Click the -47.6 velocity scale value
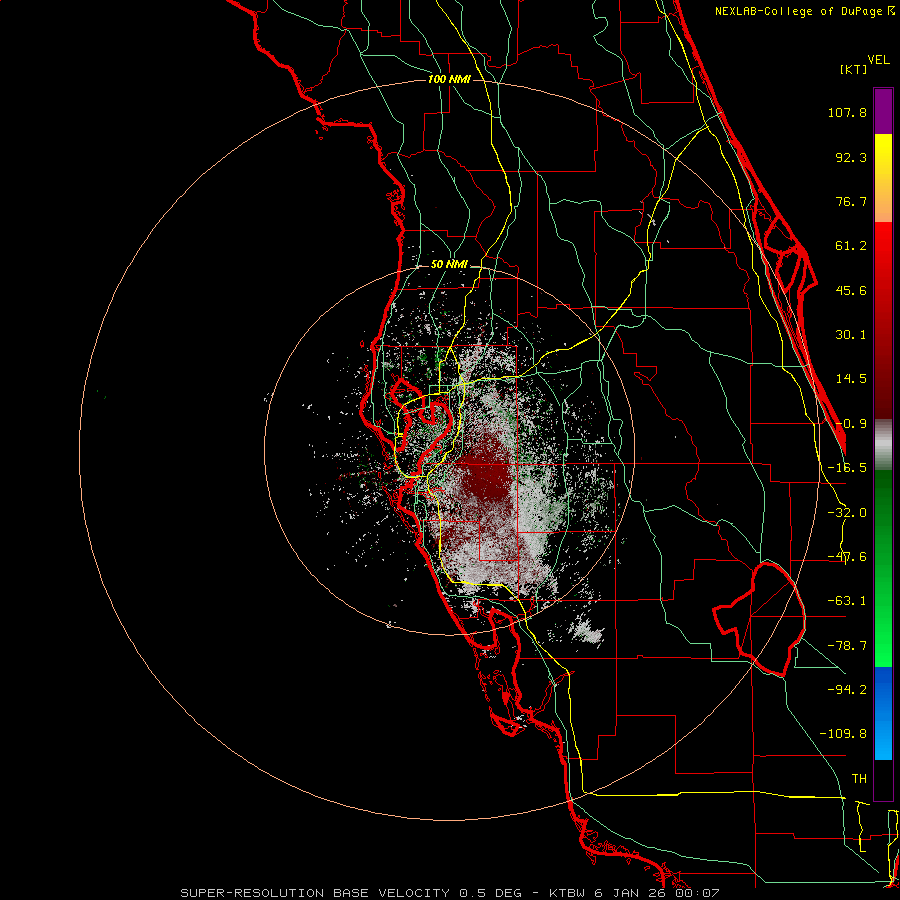 (847, 557)
